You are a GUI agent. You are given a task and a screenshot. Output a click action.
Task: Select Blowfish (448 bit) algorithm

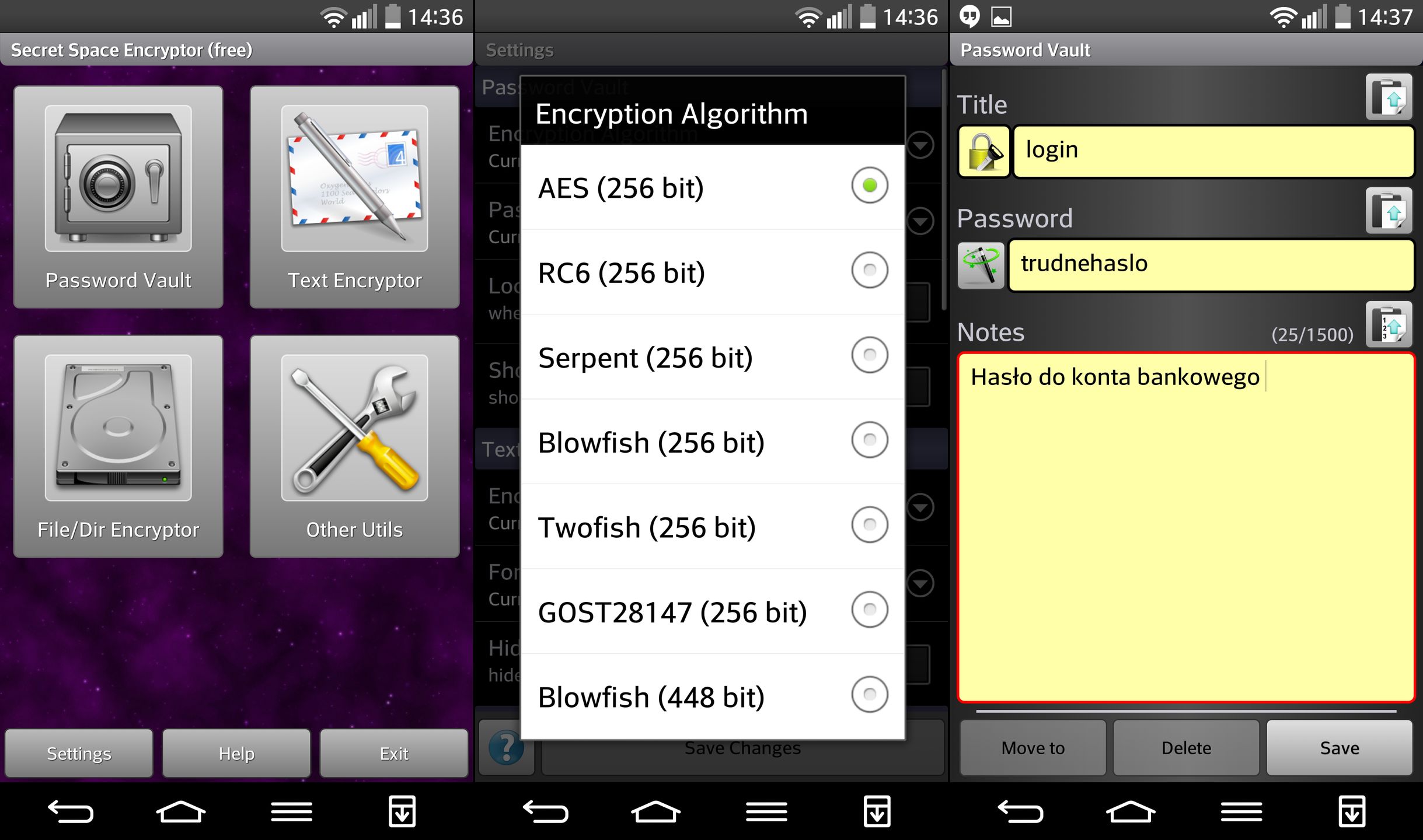(712, 696)
